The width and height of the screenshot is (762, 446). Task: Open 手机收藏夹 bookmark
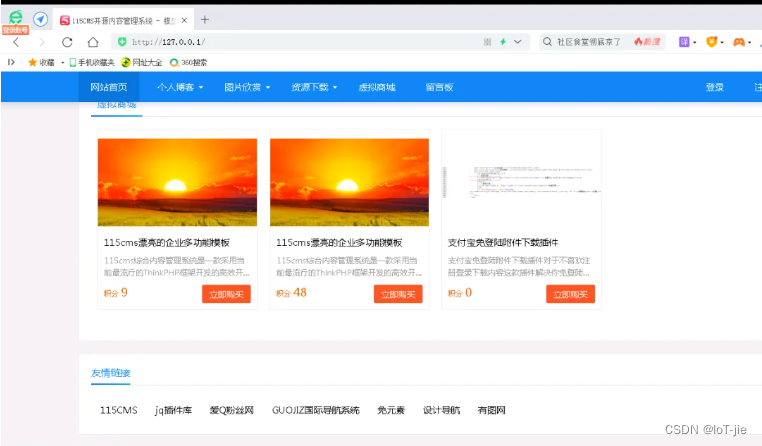click(92, 62)
